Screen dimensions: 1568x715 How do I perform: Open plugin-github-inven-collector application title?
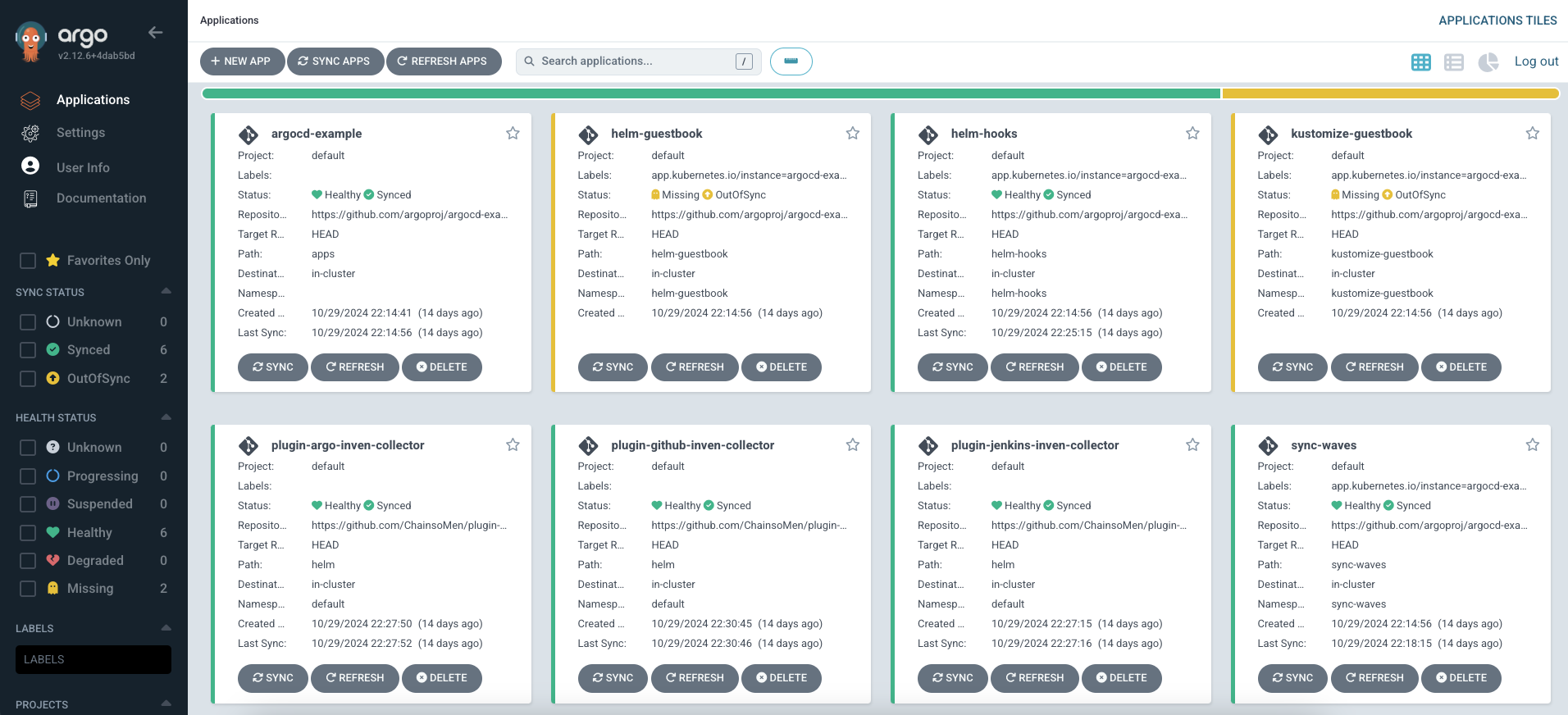coord(693,445)
